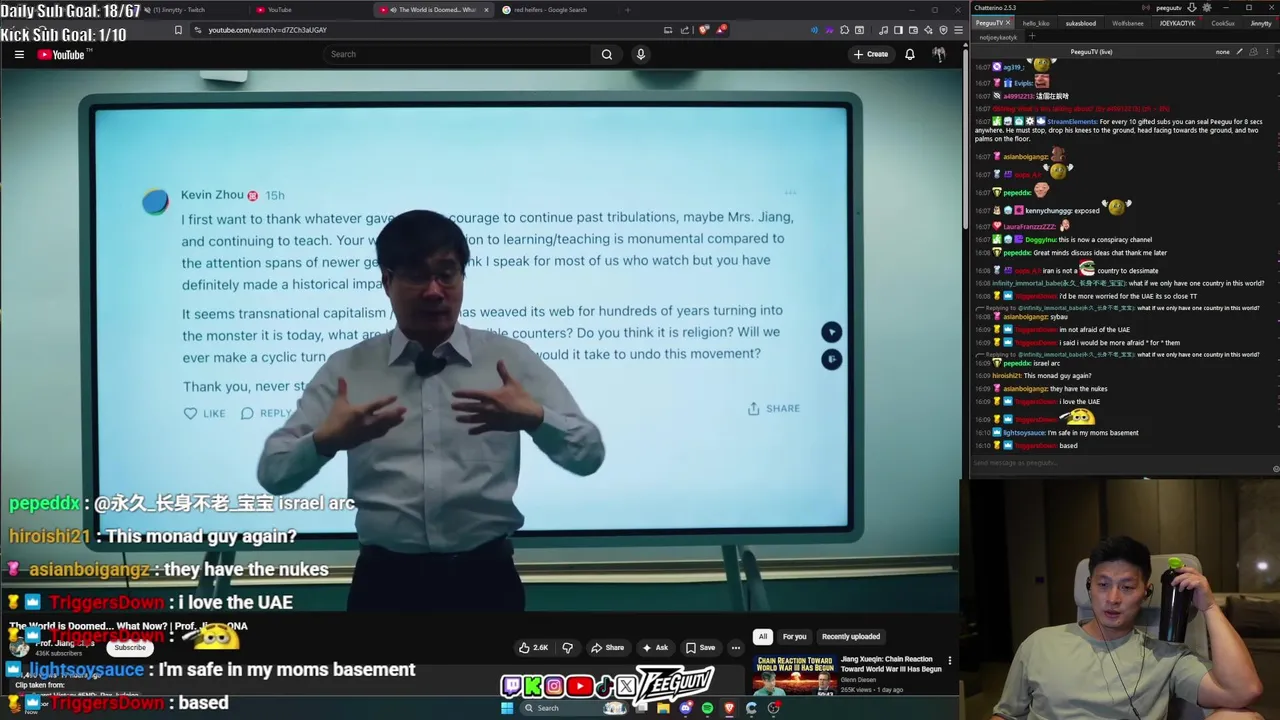The image size is (1280, 720).
Task: Open options for Chain Reaction recommended video
Action: point(950,661)
